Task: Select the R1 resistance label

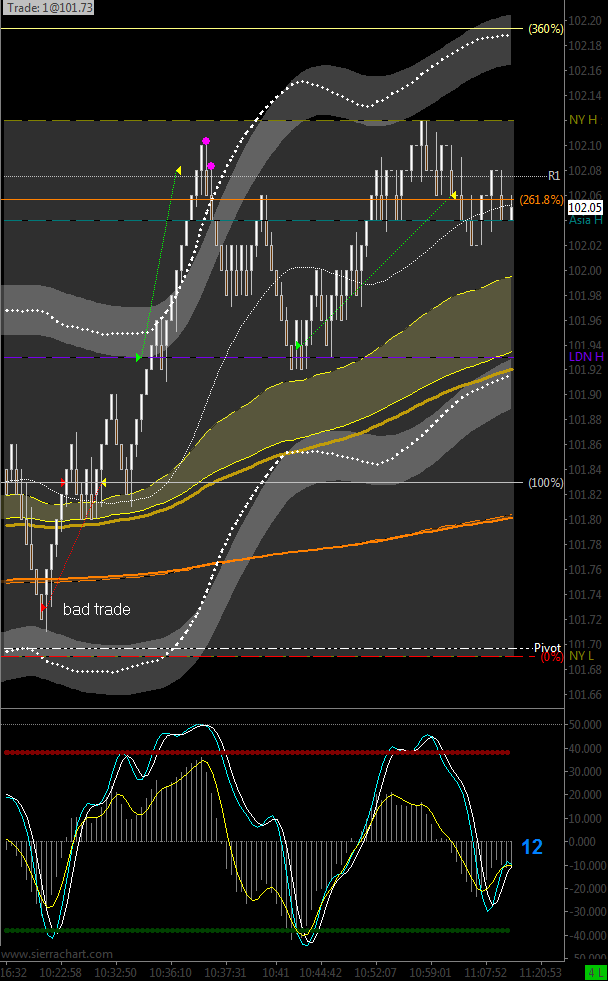Action: [554, 176]
